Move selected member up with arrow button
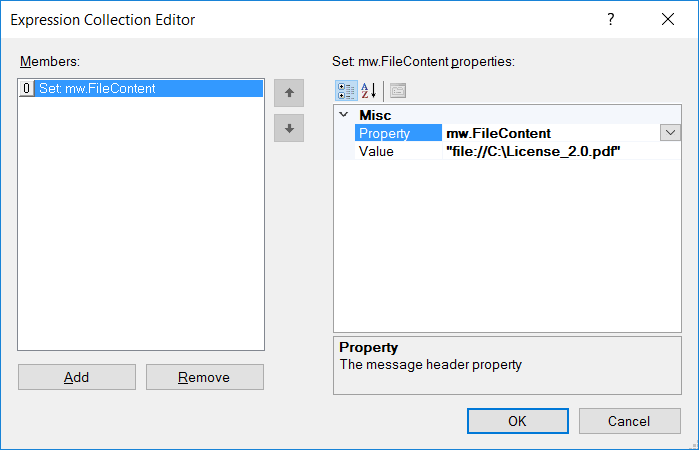The height and width of the screenshot is (450, 699). [289, 93]
